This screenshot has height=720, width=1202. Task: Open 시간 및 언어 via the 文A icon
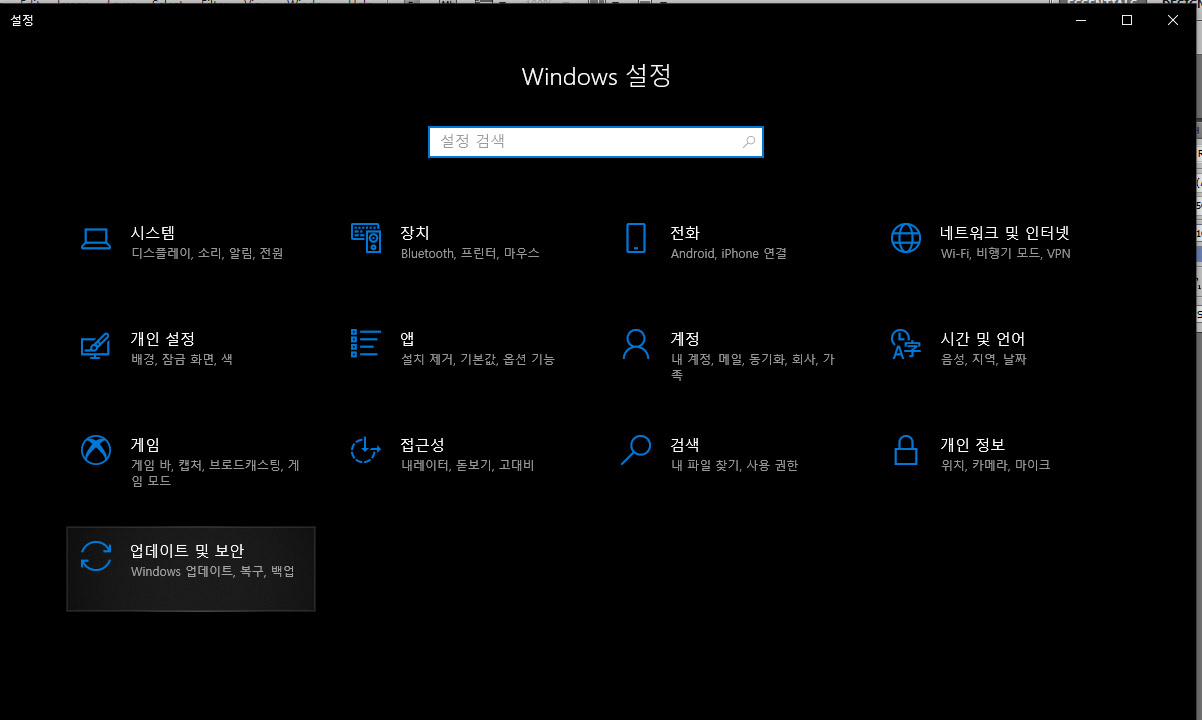point(905,345)
